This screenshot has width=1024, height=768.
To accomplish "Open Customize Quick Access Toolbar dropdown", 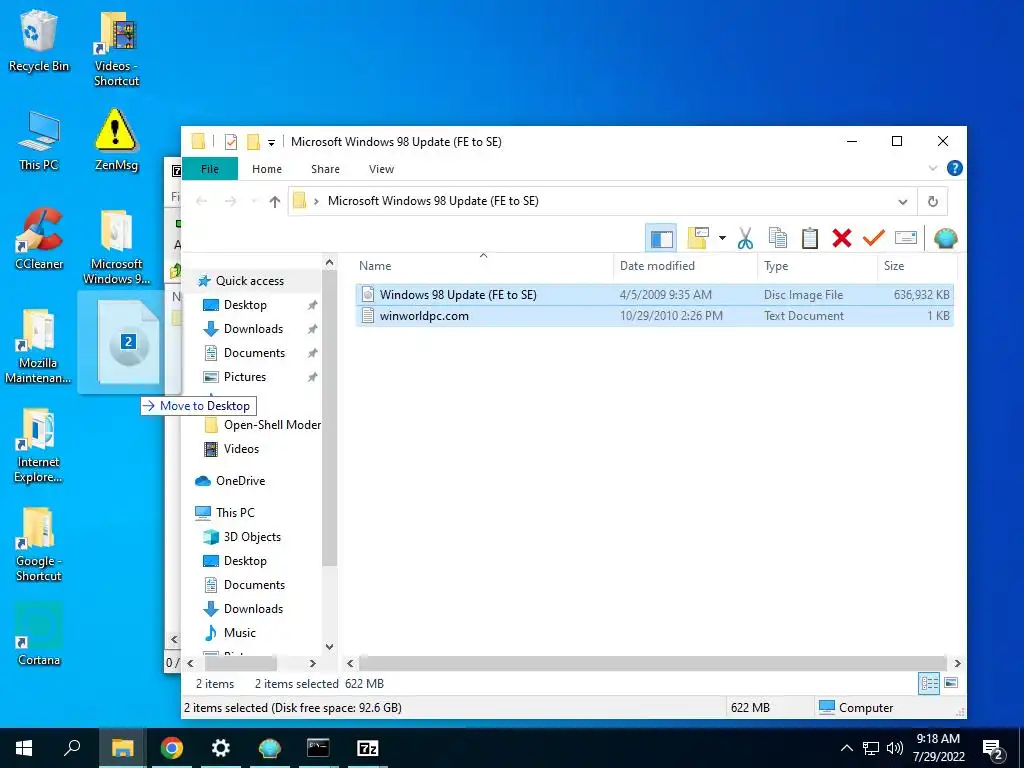I will tap(271, 142).
